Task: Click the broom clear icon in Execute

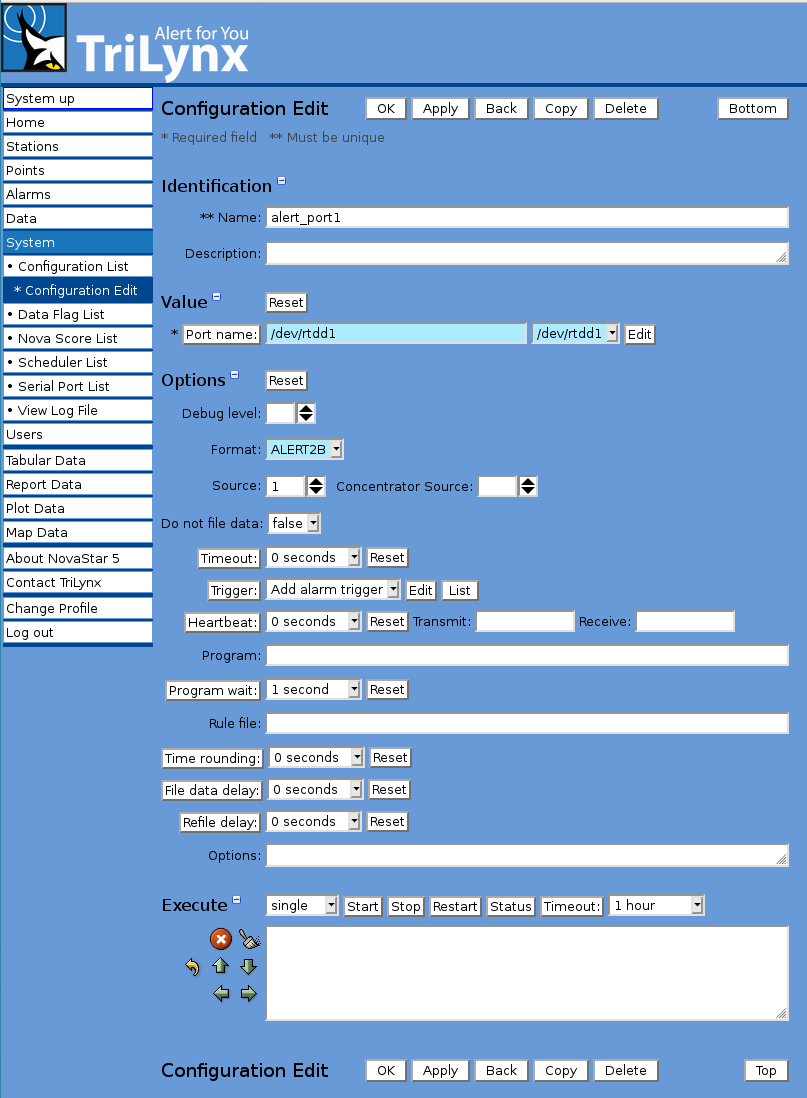Action: pyautogui.click(x=249, y=938)
